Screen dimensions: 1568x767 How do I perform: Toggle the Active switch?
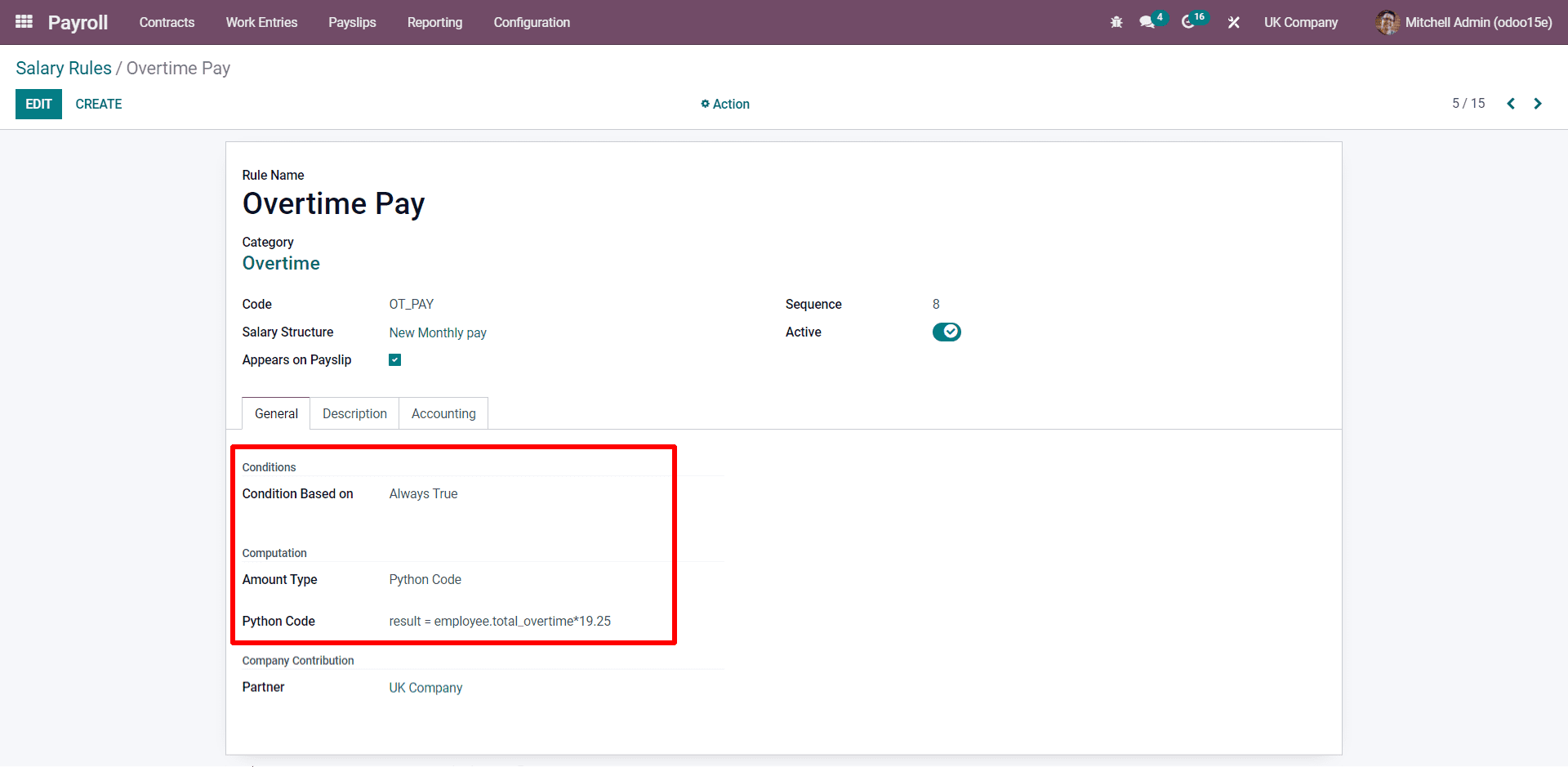point(947,332)
